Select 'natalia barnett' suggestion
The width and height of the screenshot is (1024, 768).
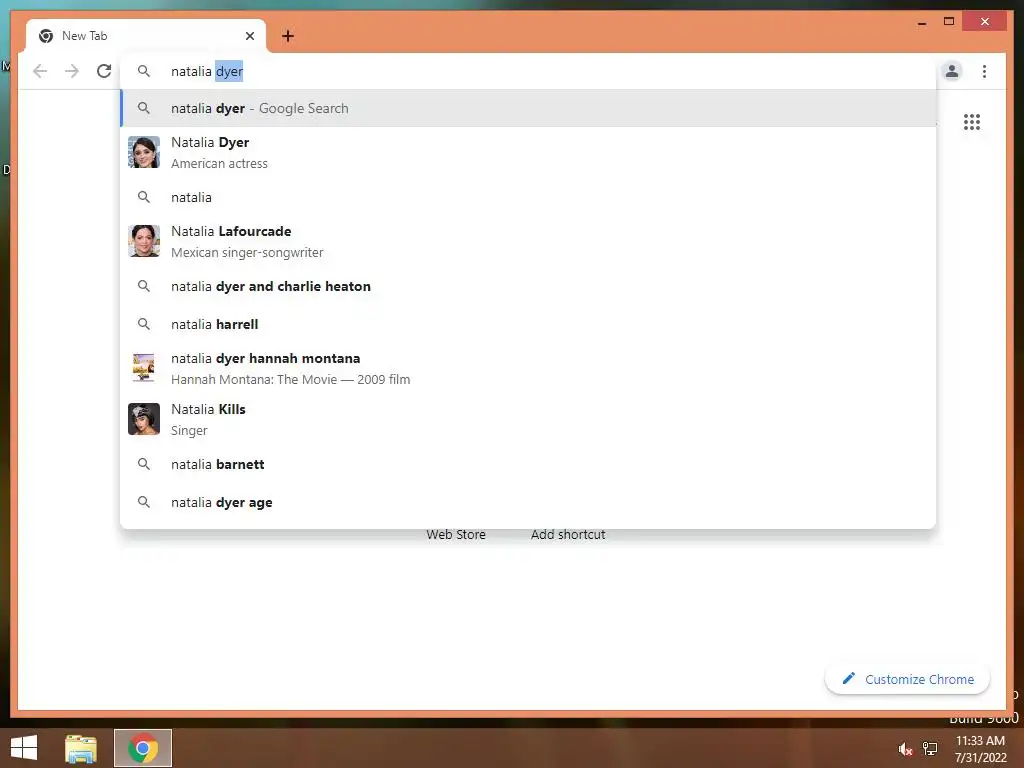528,464
